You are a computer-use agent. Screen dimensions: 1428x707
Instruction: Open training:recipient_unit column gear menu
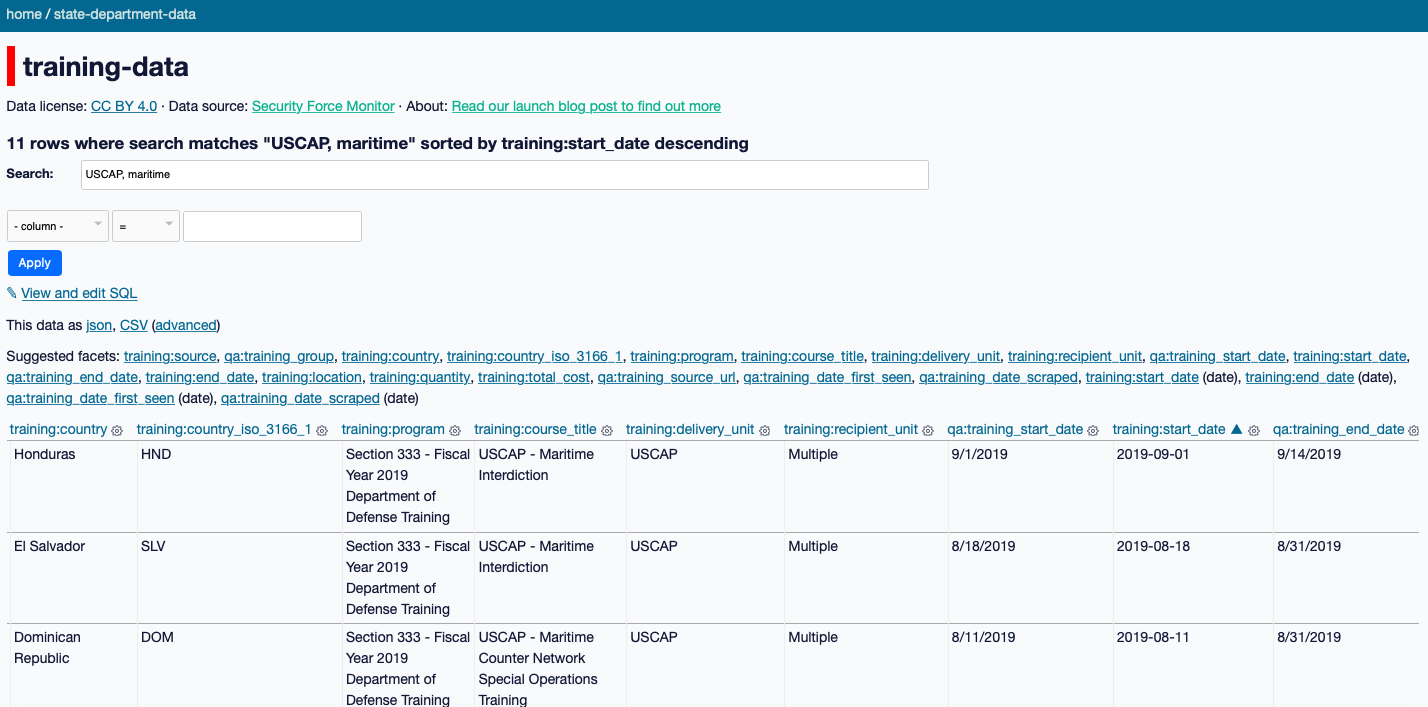(x=927, y=431)
